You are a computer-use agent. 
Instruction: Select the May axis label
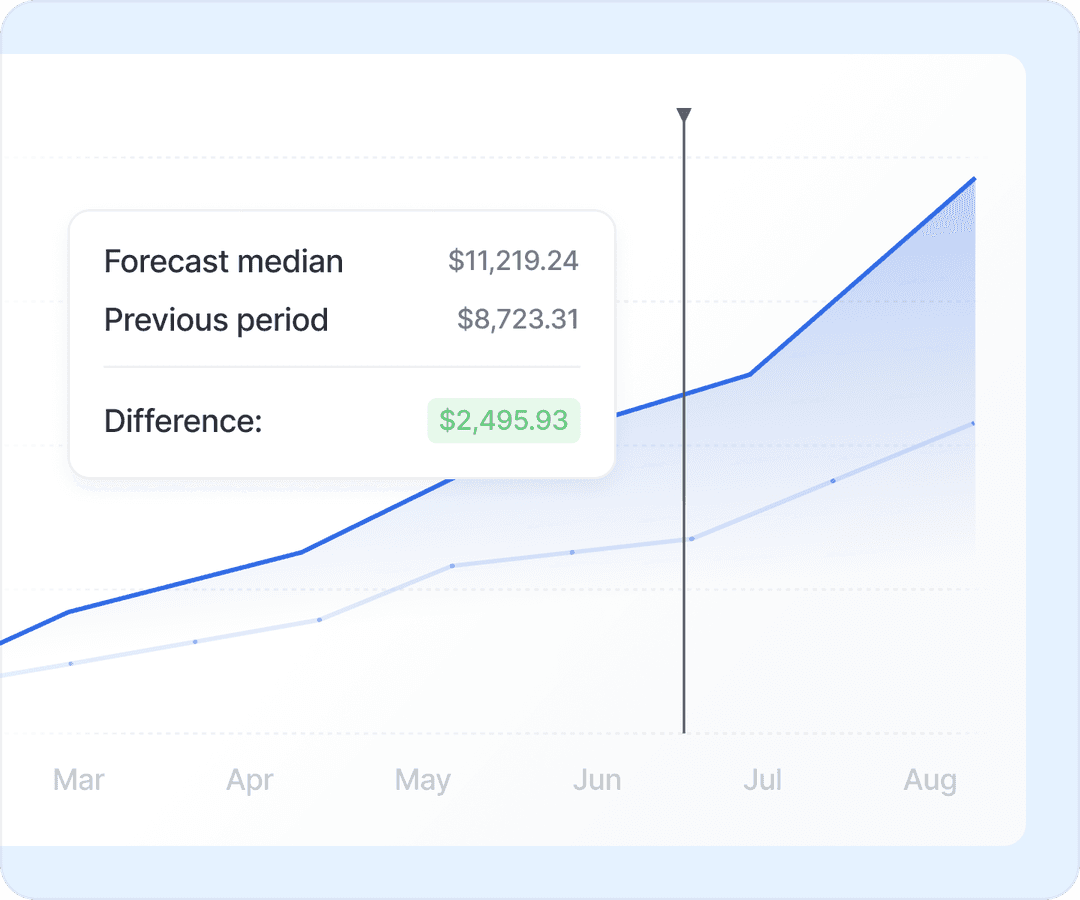coord(423,780)
